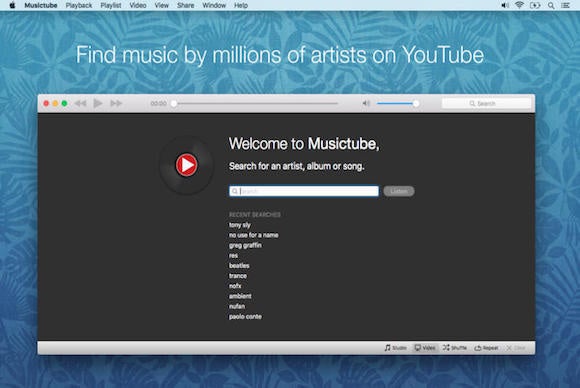This screenshot has width=580, height=388.
Task: Enable Repeat playback
Action: 486,348
